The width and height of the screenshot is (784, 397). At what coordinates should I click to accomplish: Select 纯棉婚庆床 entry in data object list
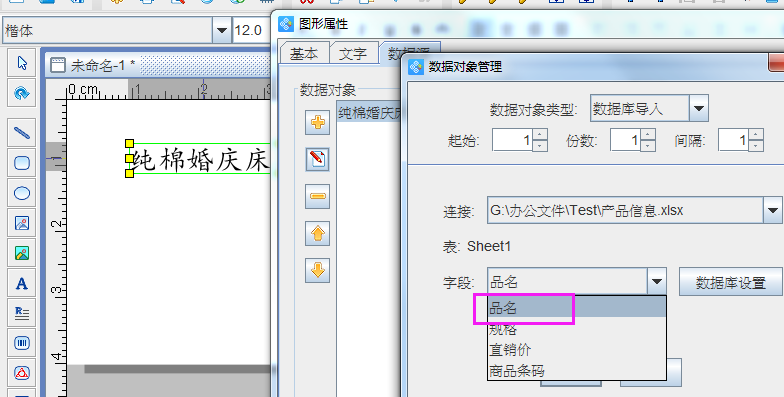pyautogui.click(x=369, y=113)
